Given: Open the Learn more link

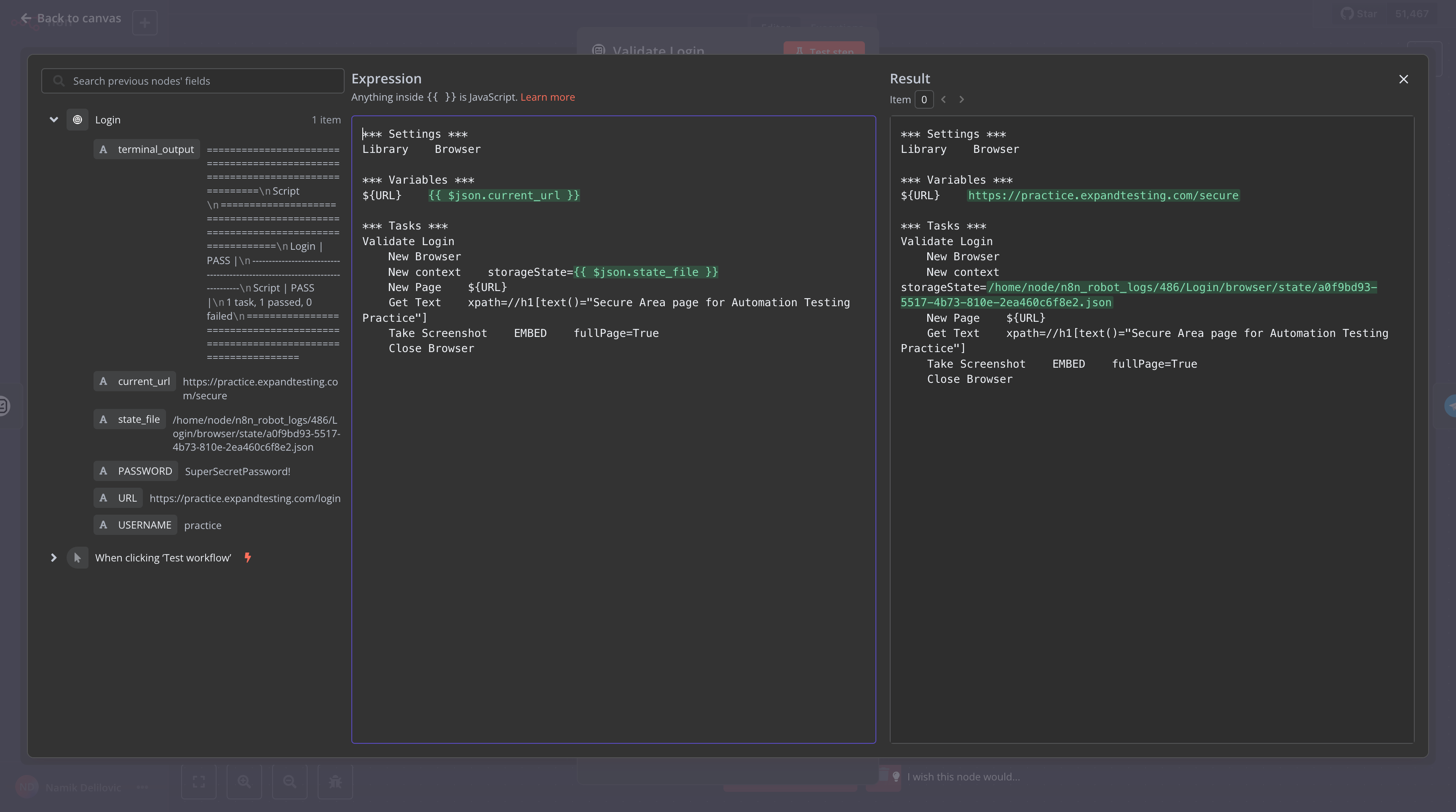Looking at the screenshot, I should (x=547, y=97).
